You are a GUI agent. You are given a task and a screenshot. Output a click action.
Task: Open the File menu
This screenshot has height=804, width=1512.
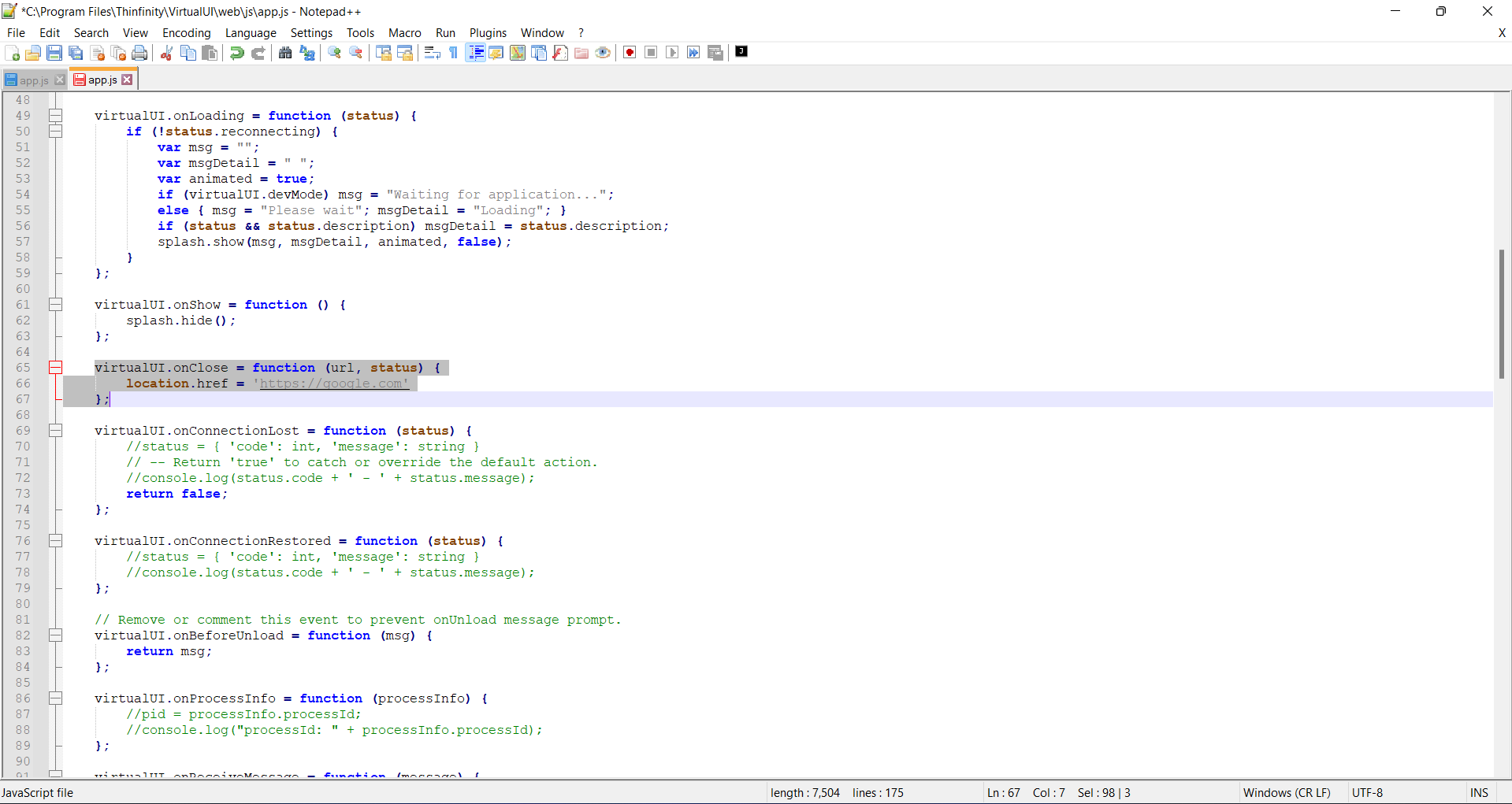click(x=16, y=33)
